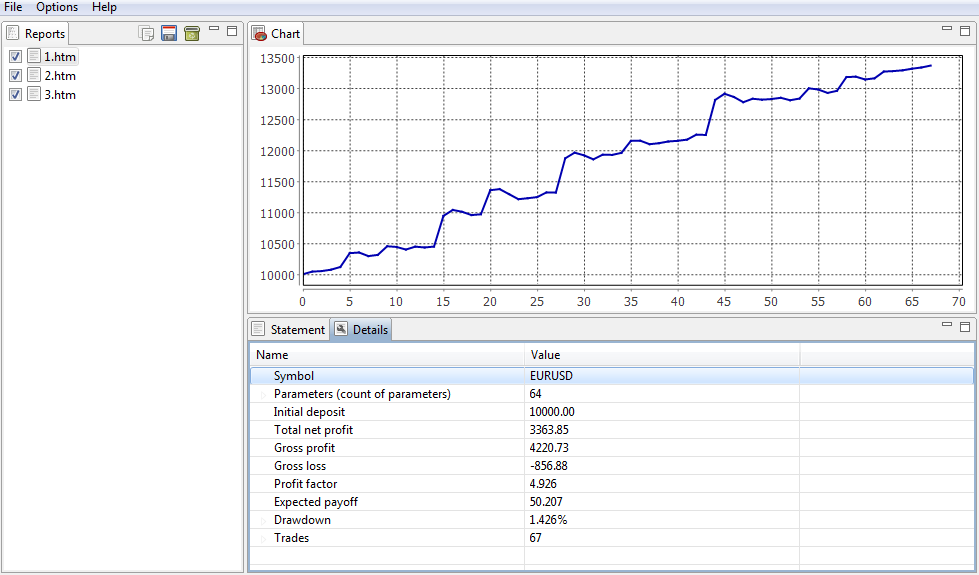Screen dimensions: 979x575
Task: Minimize the Statement/Details panel
Action: [x=947, y=325]
